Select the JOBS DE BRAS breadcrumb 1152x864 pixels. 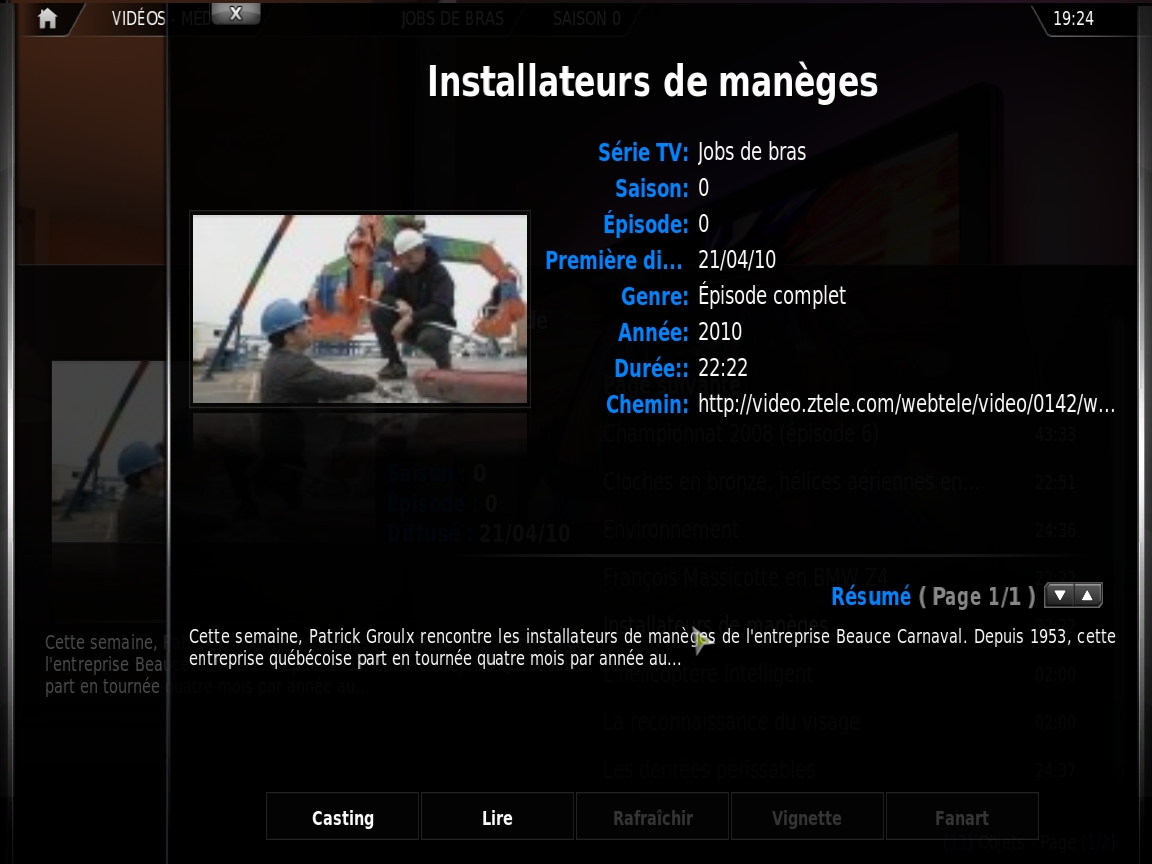coord(453,18)
